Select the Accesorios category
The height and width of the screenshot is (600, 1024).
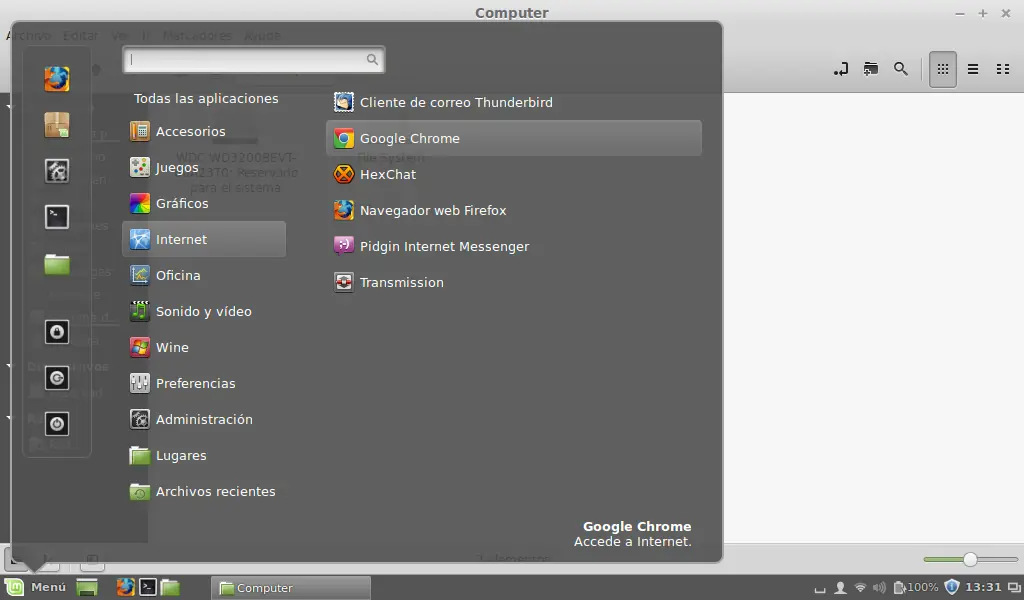(x=204, y=131)
